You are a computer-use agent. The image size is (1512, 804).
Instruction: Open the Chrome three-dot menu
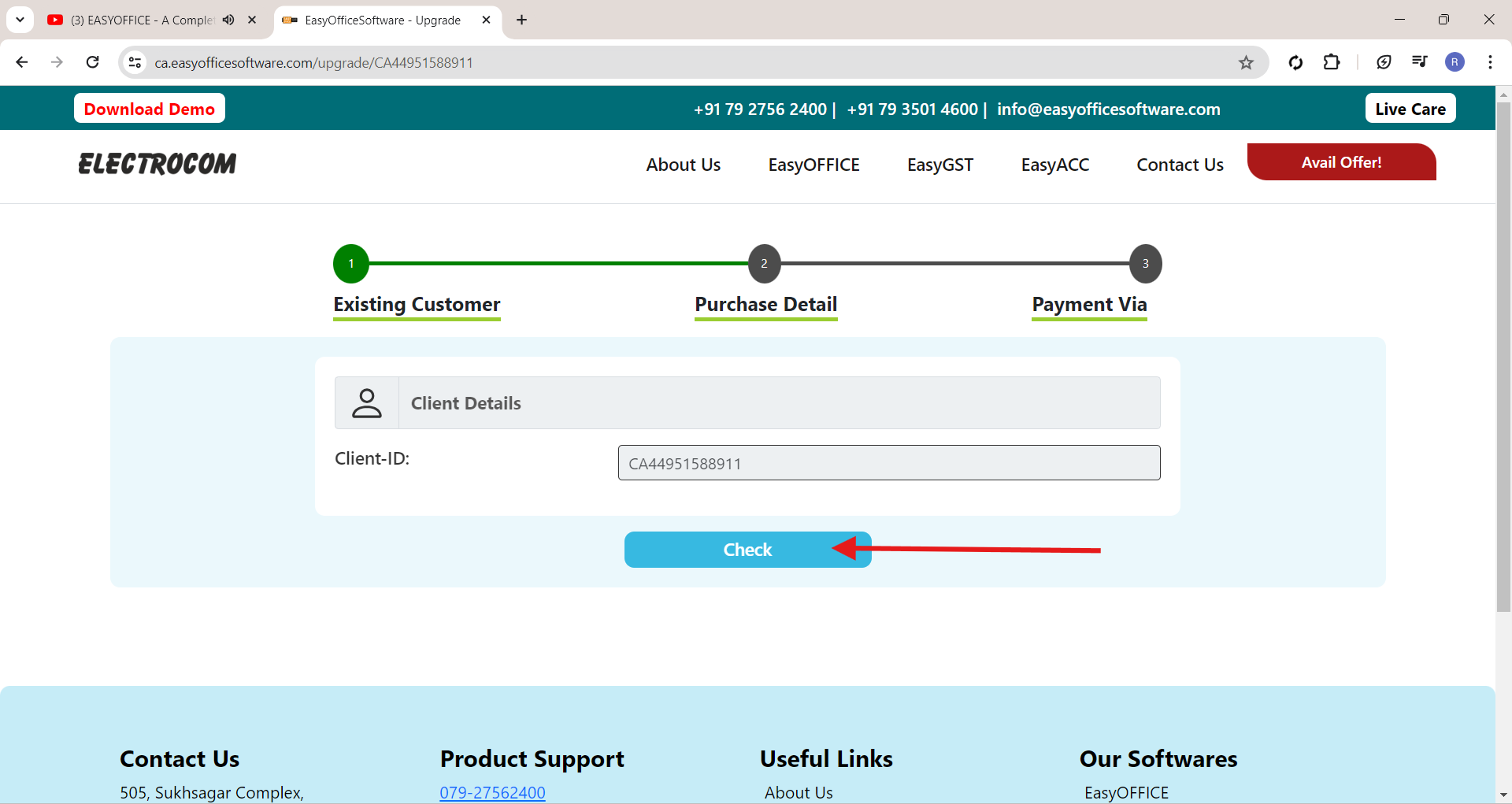[1490, 62]
